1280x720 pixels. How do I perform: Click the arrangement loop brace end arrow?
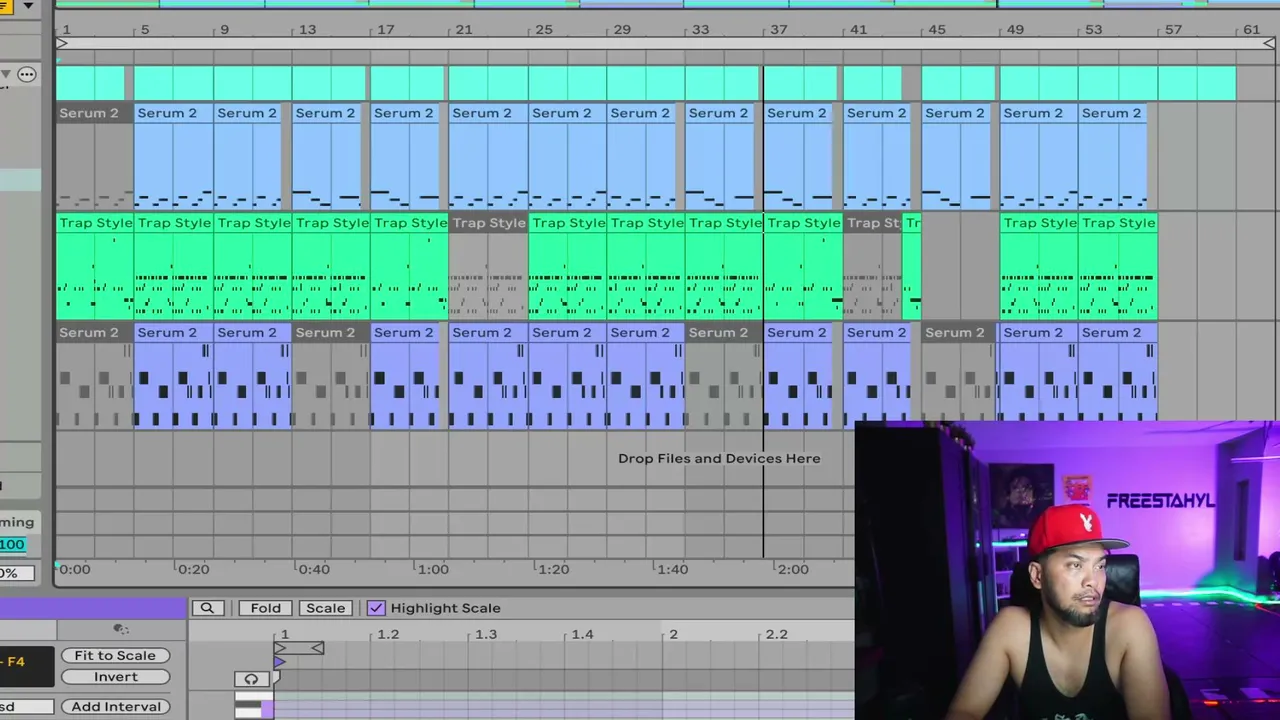click(x=1268, y=43)
